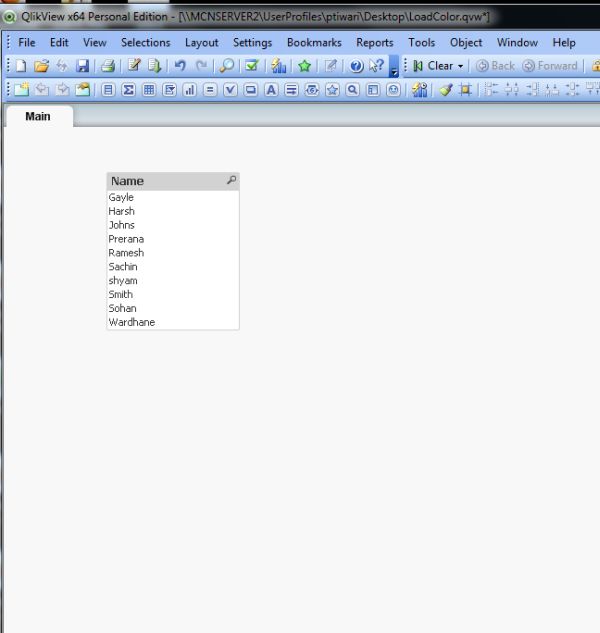Print using the printer icon
Image resolution: width=600 pixels, height=633 pixels.
(107, 65)
